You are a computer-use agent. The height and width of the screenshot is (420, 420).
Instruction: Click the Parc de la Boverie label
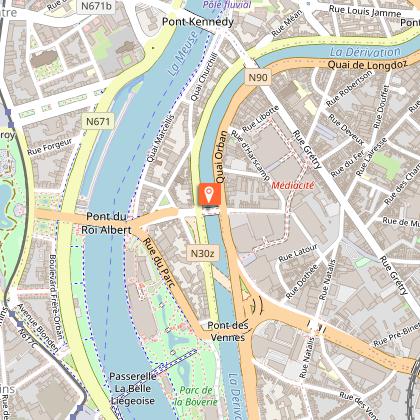pos(196,396)
